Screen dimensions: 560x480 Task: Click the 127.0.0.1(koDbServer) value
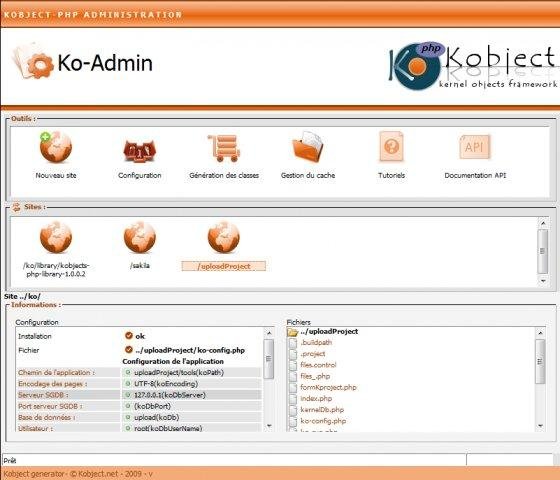170,395
